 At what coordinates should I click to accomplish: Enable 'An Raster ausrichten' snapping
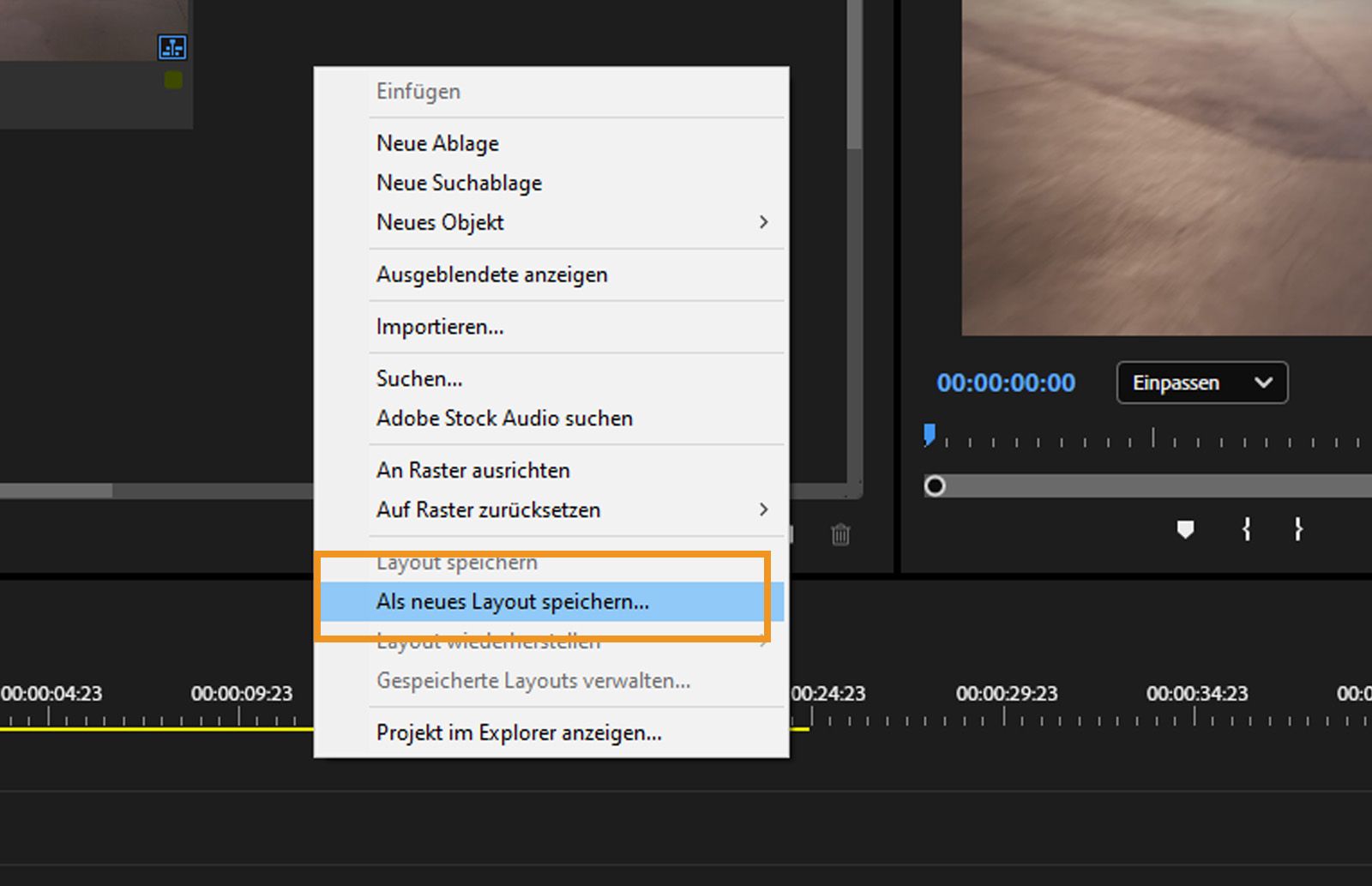472,470
